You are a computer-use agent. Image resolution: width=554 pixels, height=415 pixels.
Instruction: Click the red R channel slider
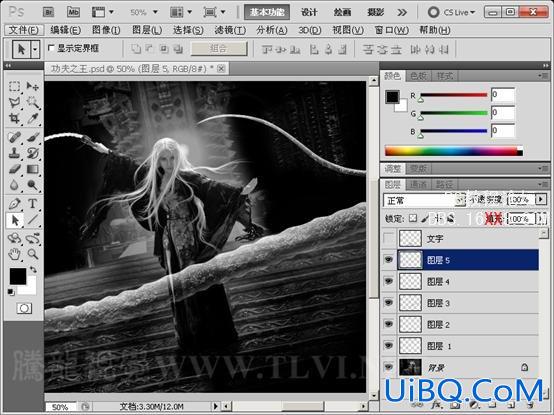click(x=454, y=95)
